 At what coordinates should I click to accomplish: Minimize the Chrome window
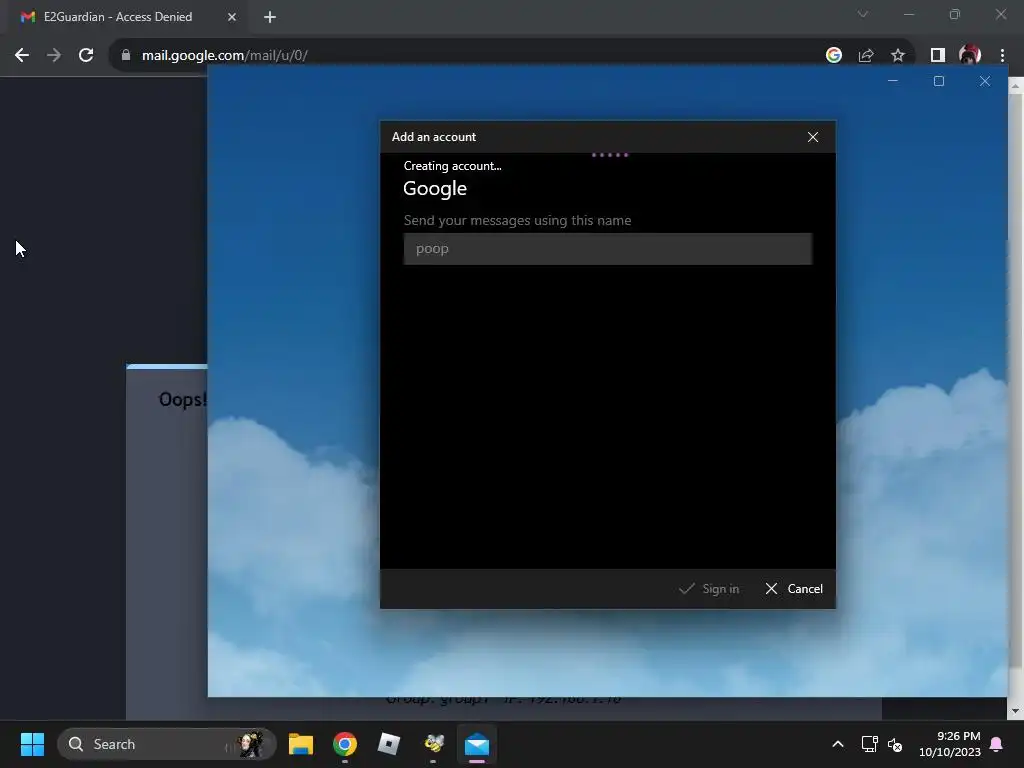(908, 14)
